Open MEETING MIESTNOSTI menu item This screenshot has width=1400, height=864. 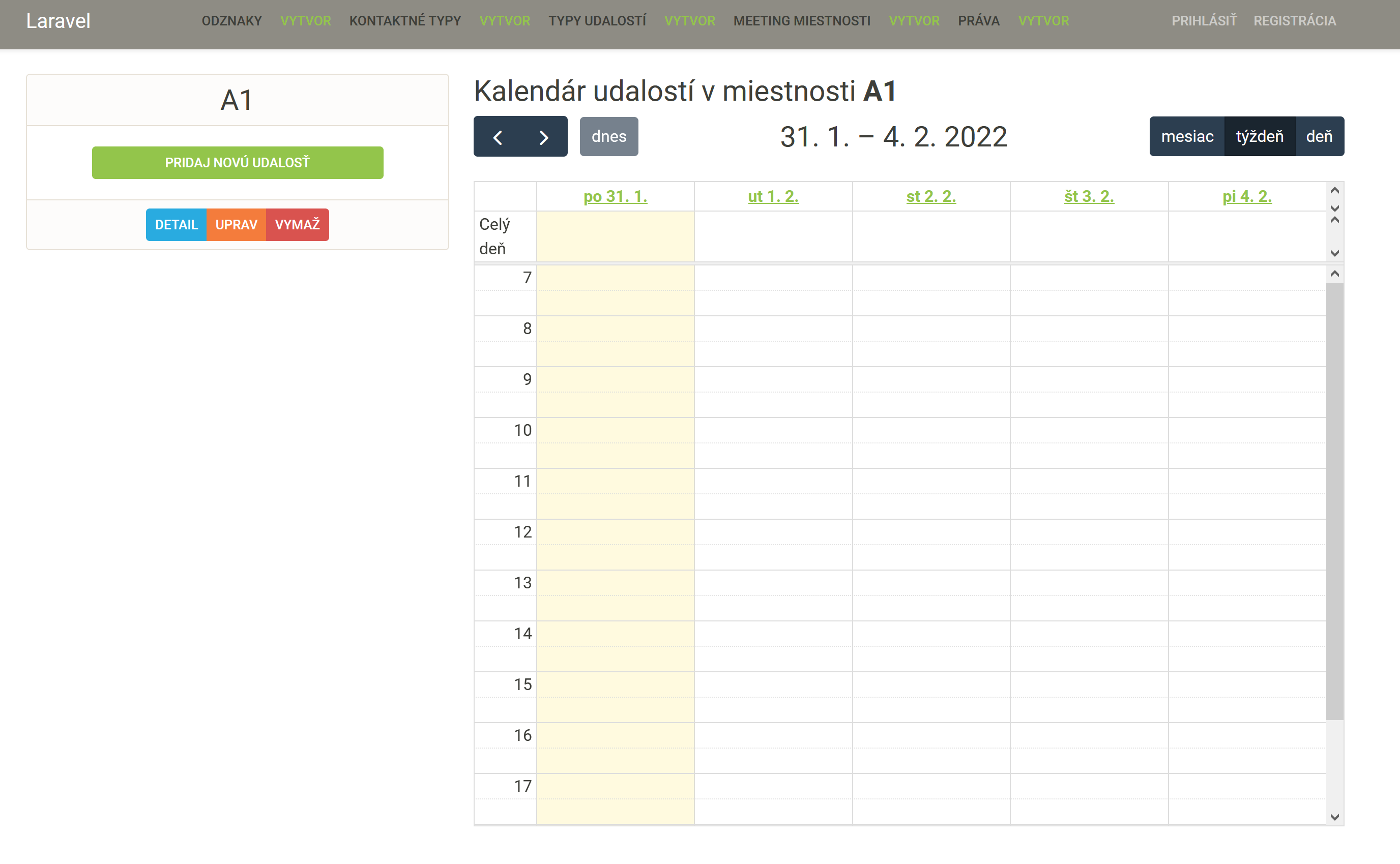[801, 21]
